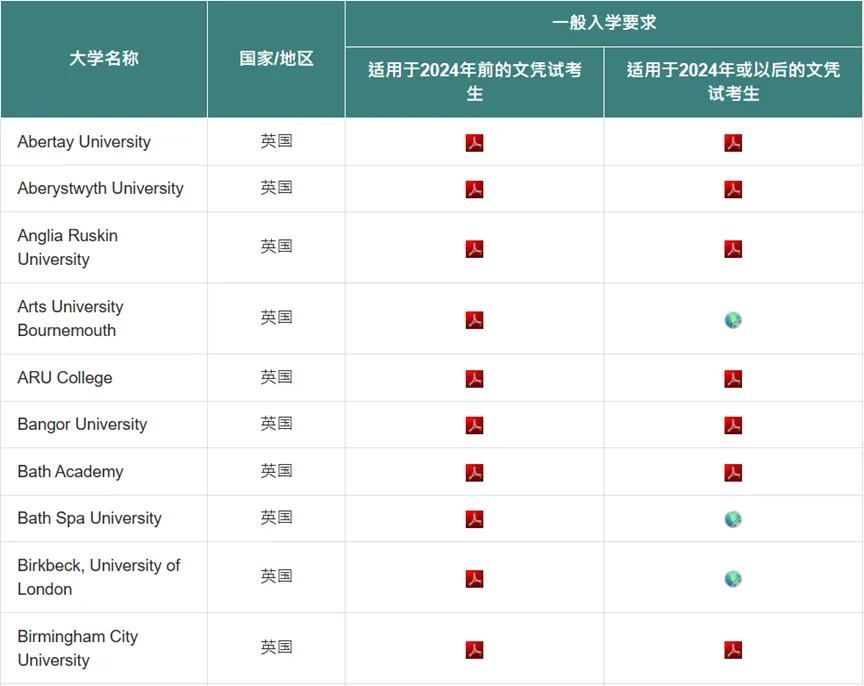Open the globe icon for Birkbeck, University of London
The image size is (864, 686).
point(733,577)
